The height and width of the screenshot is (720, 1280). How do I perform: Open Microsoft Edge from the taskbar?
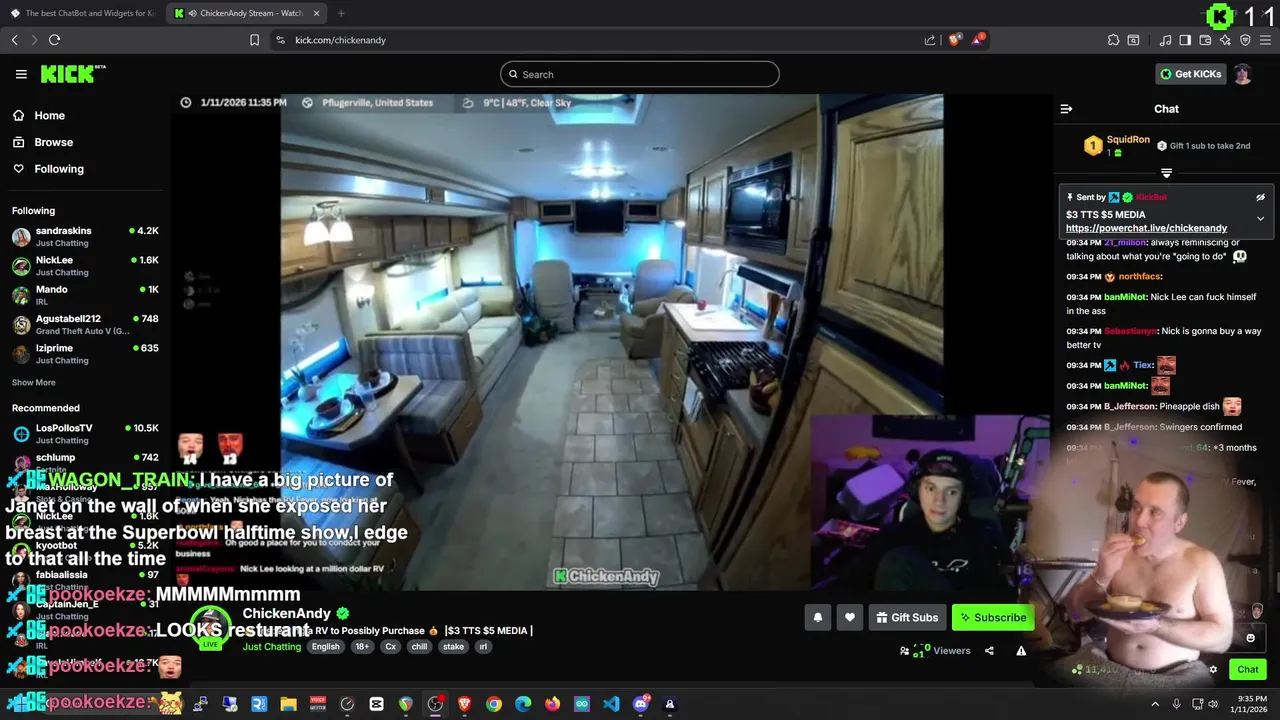coord(523,704)
